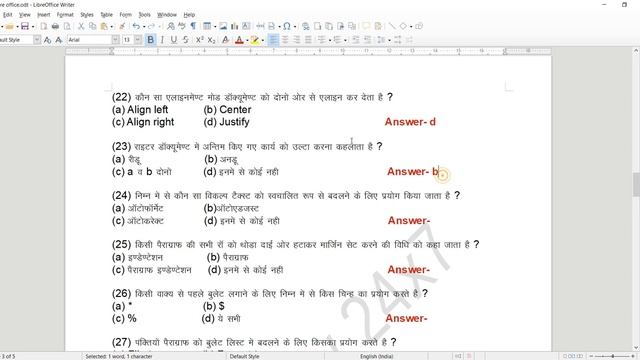Open Find and Replace icon
This screenshot has width=640, height=360.
(171, 27)
